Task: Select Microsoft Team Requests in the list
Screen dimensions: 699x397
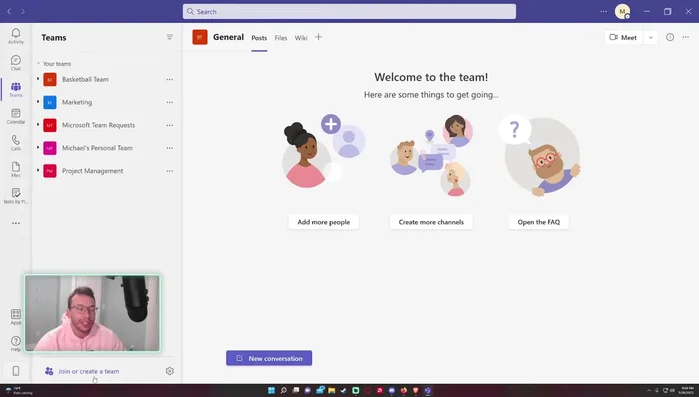Action: [99, 125]
